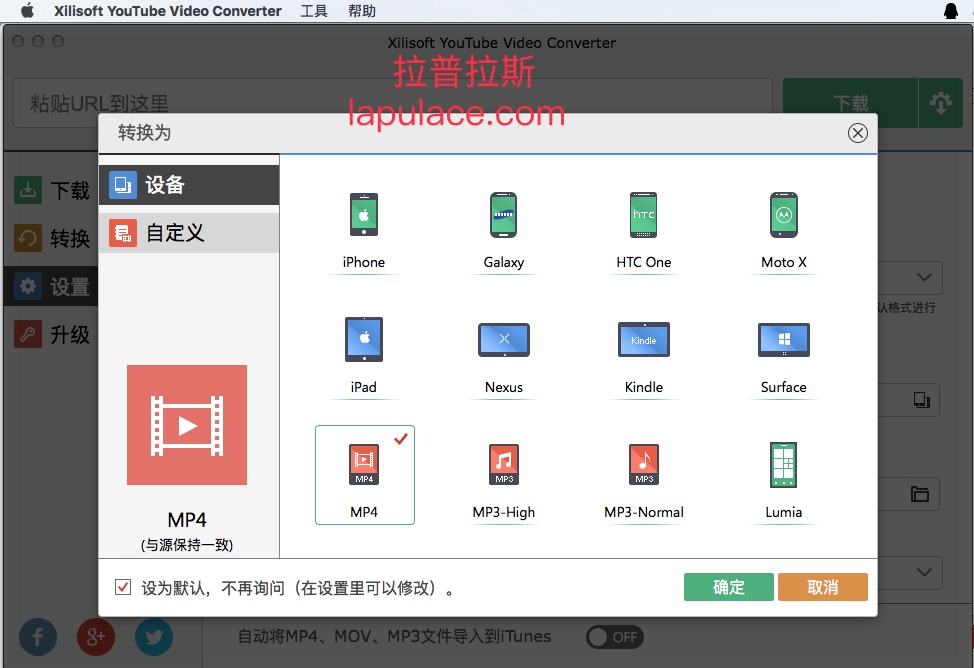Click the device profile icon in settings
The image size is (974, 668).
921,400
